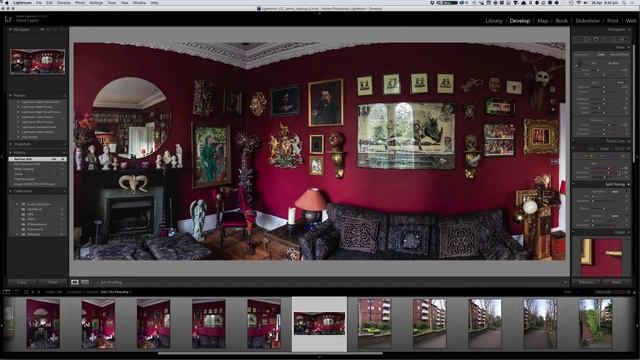Click the Paste button
Viewport: 640px width, 360px height.
click(53, 282)
